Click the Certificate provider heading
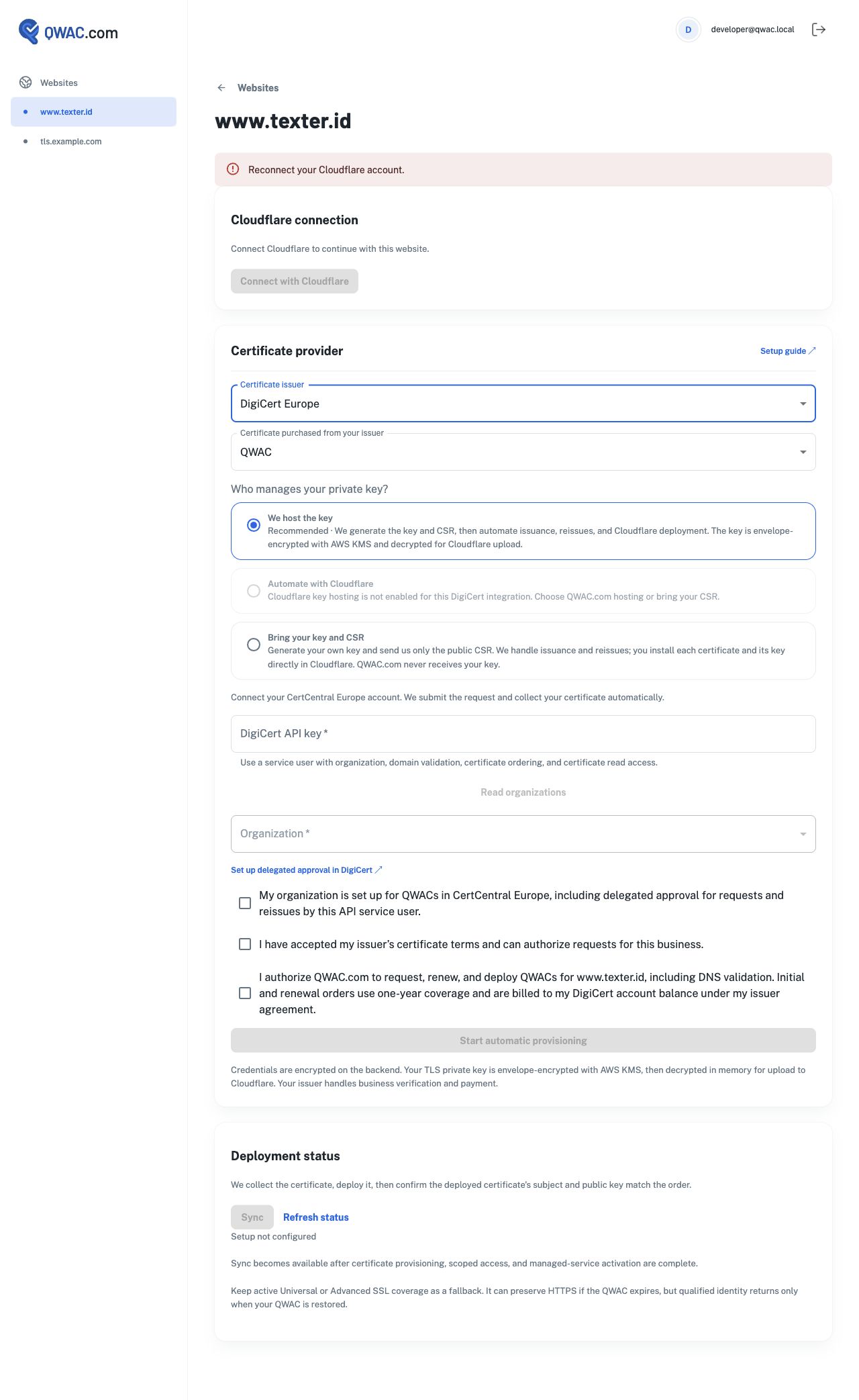The image size is (859, 1400). (x=287, y=351)
